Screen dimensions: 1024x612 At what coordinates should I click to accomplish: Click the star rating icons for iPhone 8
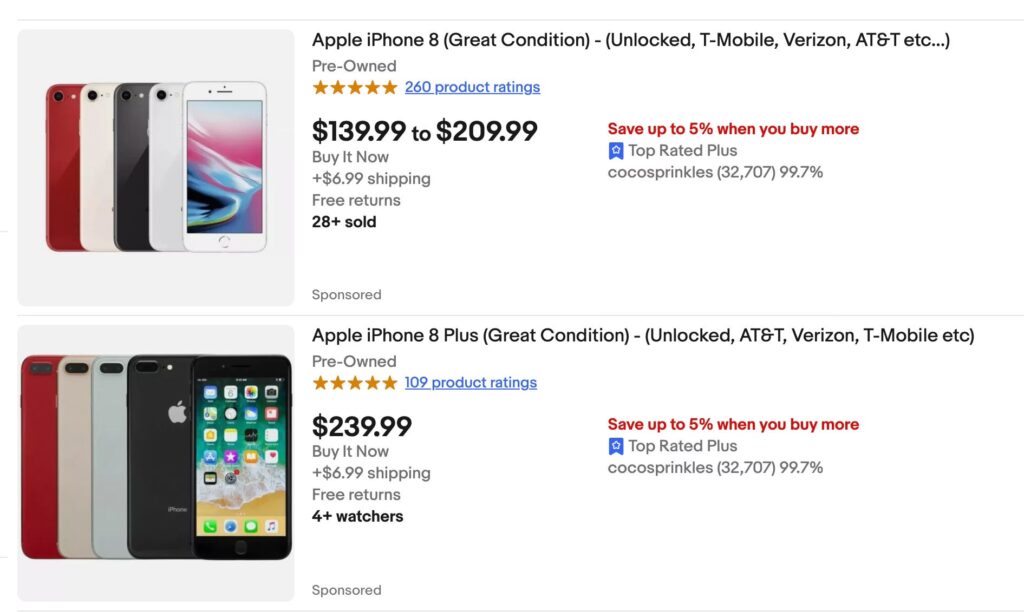point(355,87)
